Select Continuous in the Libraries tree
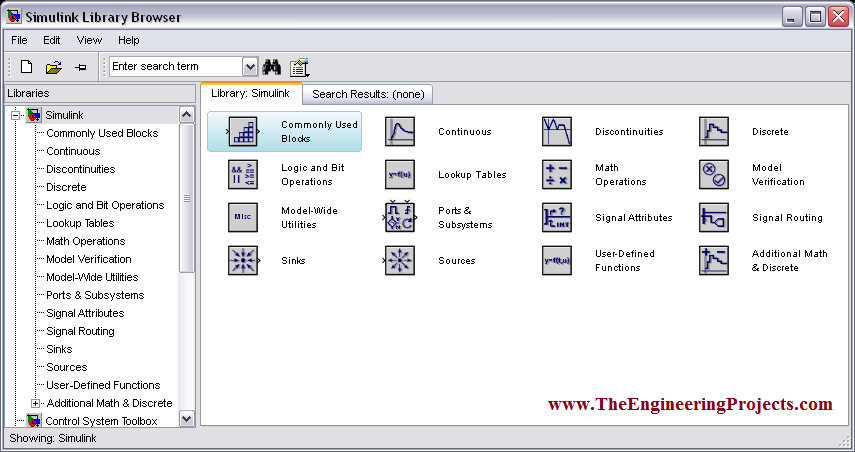 point(73,151)
